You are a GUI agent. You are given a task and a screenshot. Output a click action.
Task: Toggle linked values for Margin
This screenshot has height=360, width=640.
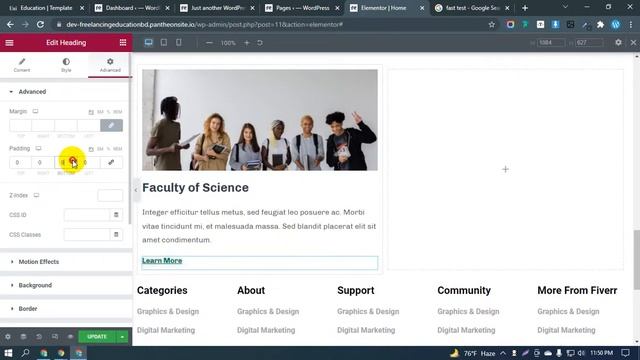coord(111,126)
